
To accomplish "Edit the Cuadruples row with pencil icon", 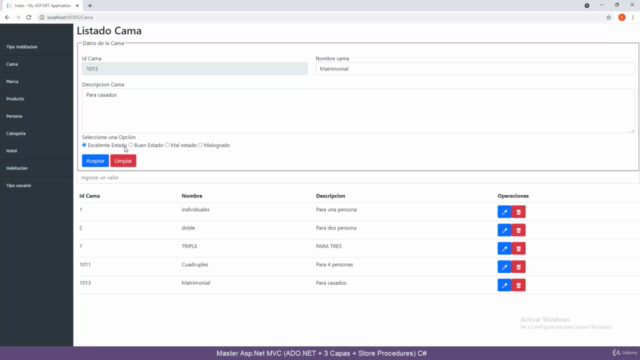I will click(504, 267).
